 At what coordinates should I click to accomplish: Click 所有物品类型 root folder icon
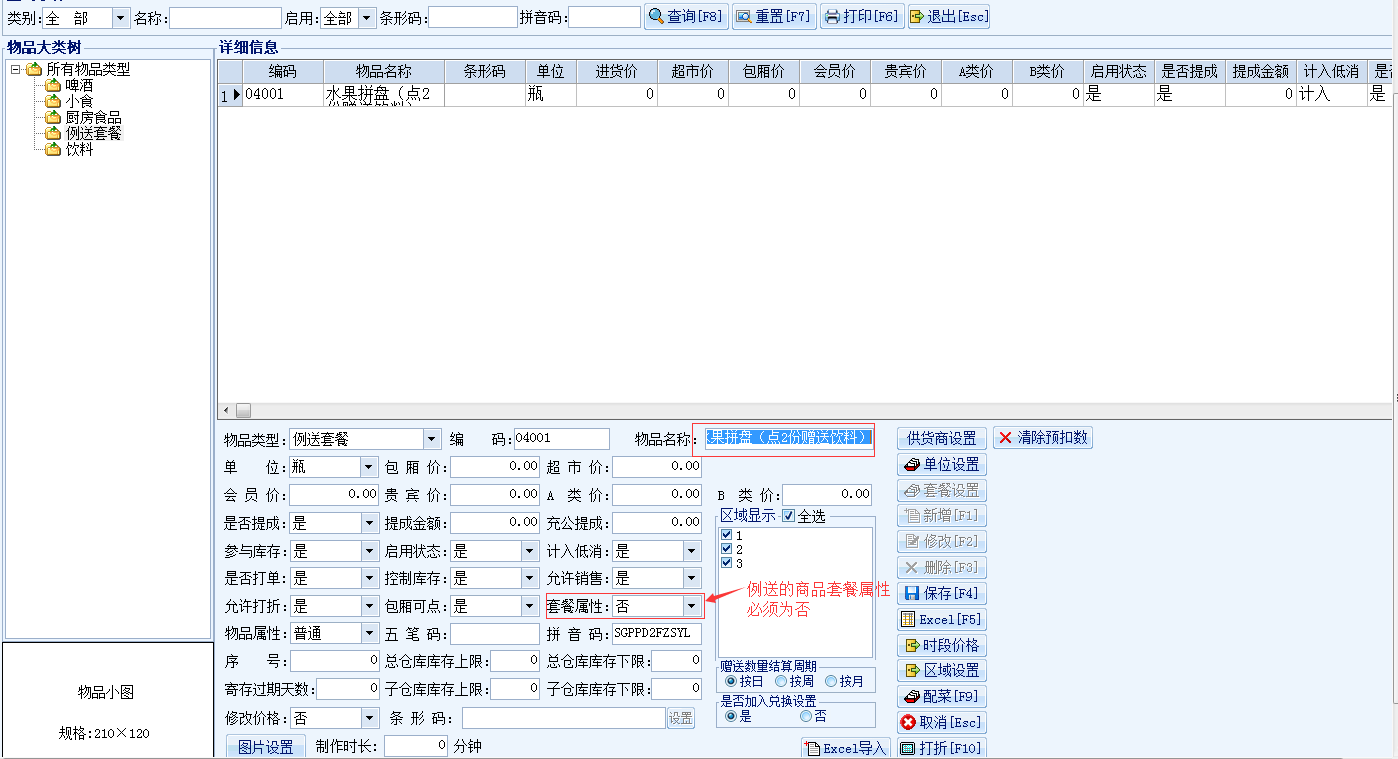pyautogui.click(x=34, y=69)
